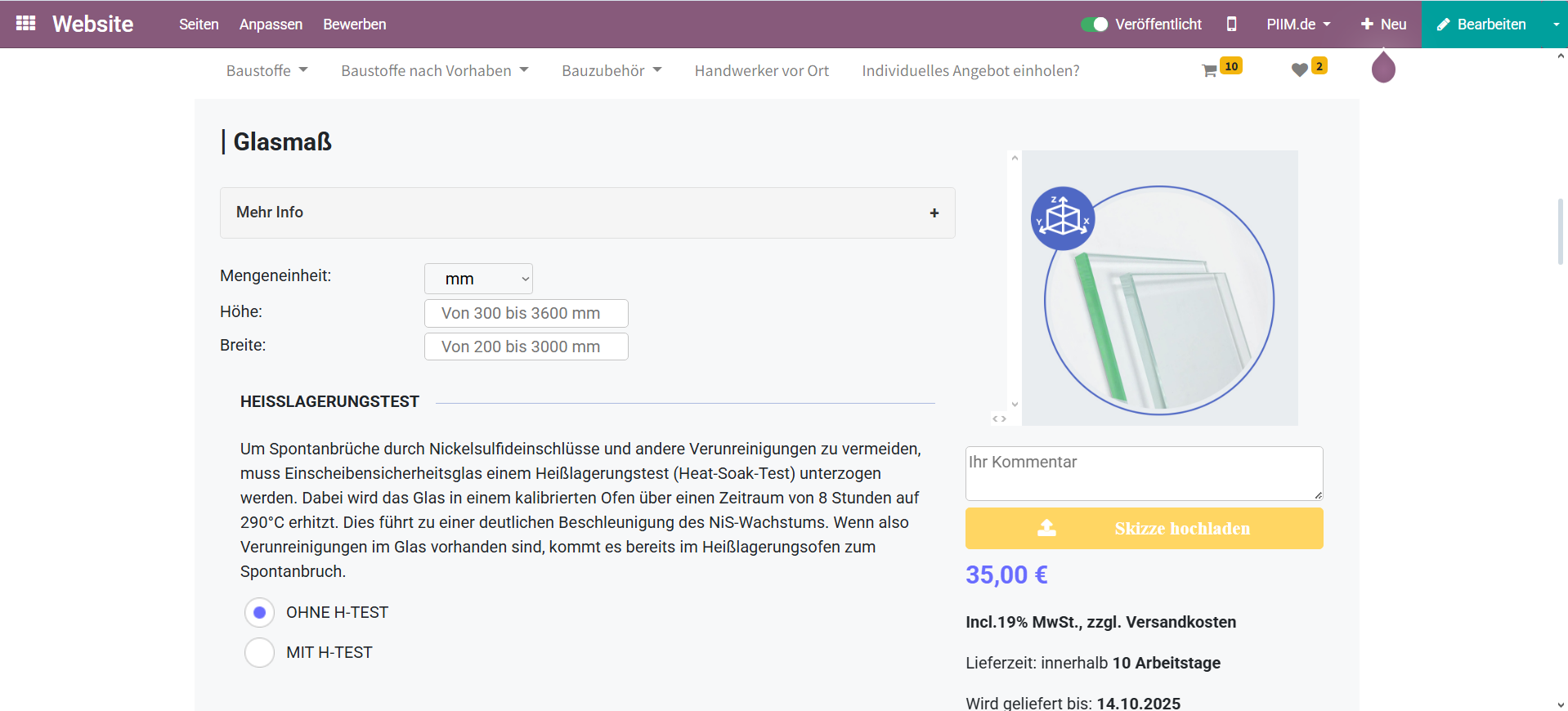Click the up arrow beside product image

tap(1015, 159)
